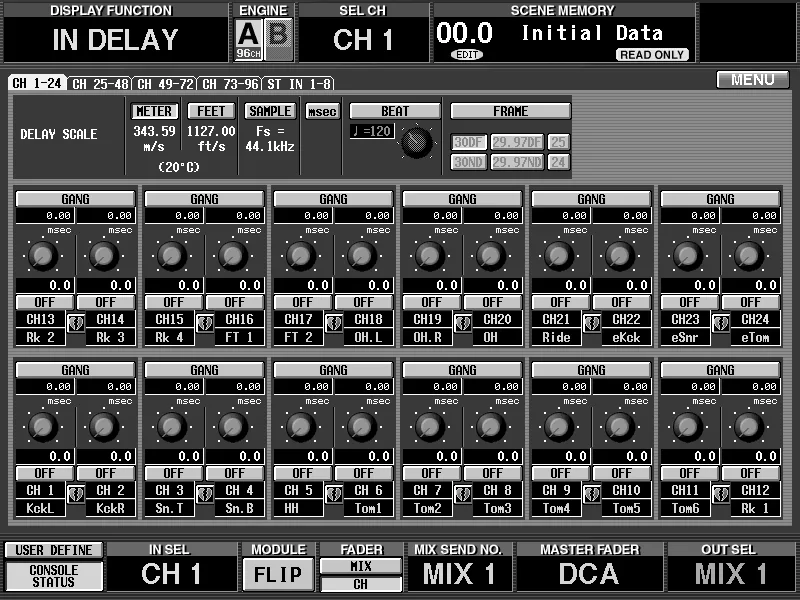Click the BEAT tempo knob

(417, 142)
